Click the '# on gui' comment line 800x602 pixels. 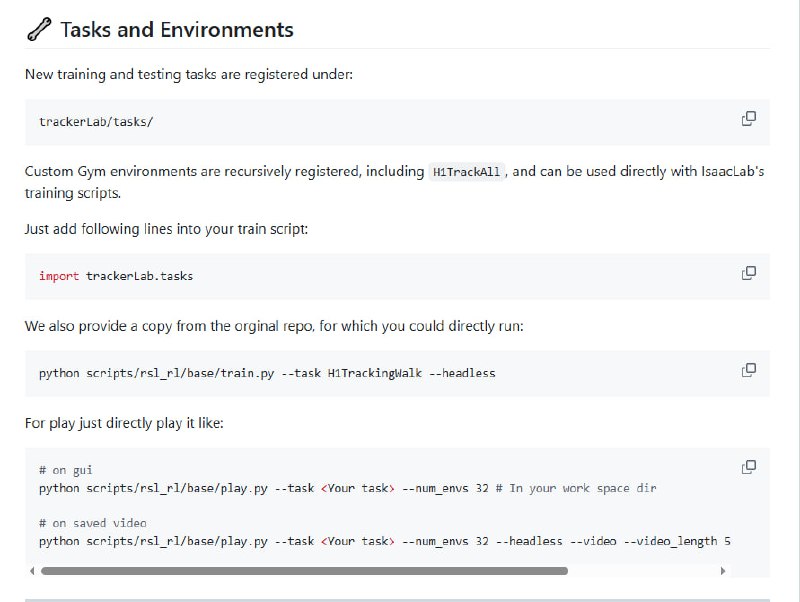66,470
